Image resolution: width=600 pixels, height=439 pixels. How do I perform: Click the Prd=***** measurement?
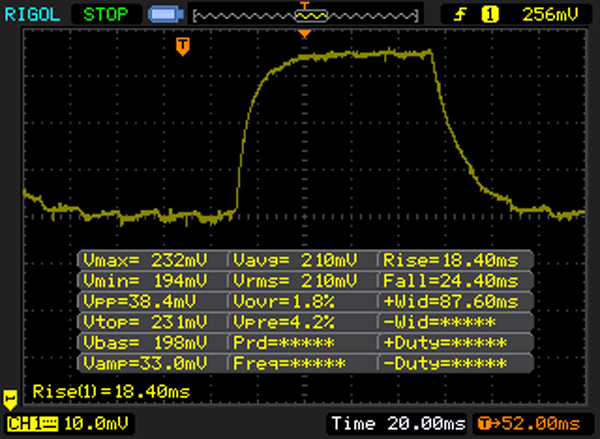(284, 343)
